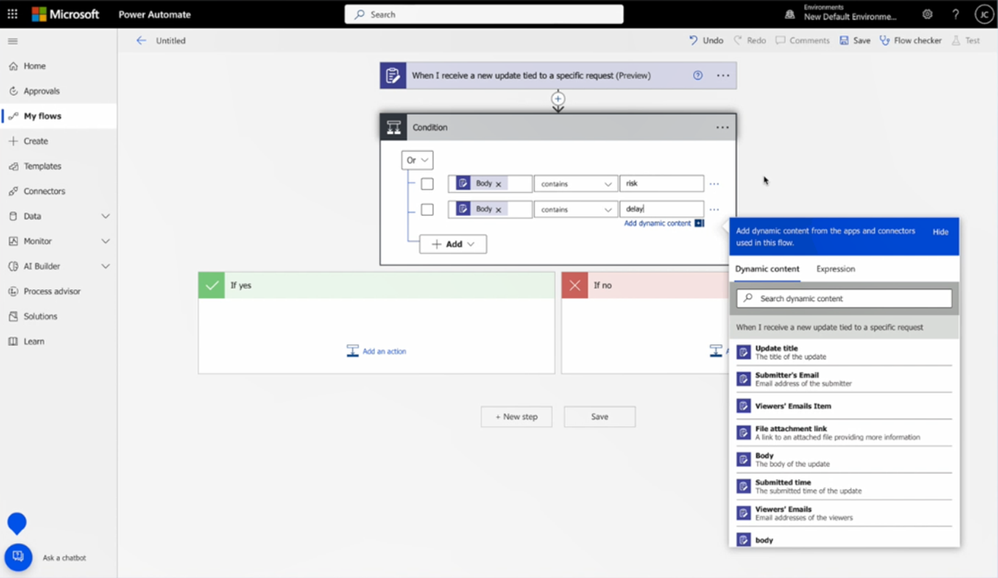The image size is (998, 578).
Task: Click the Save button below the flow
Action: (600, 417)
